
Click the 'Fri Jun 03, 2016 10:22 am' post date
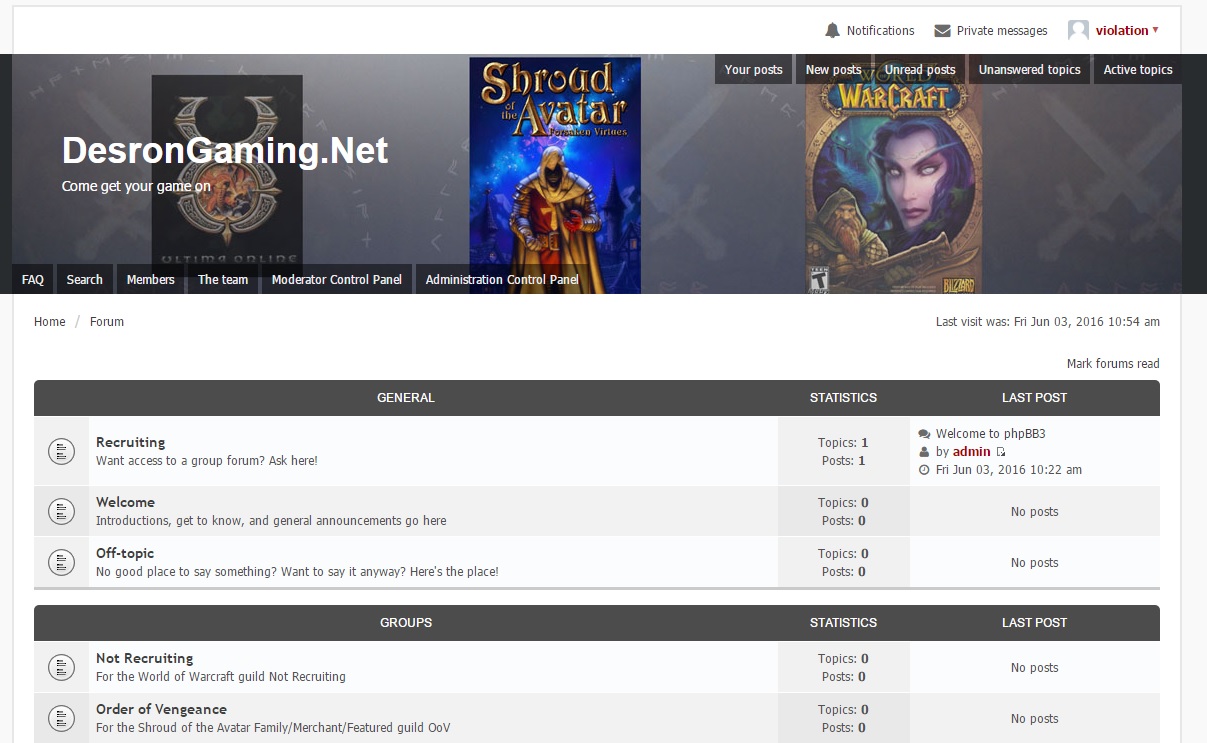1009,470
